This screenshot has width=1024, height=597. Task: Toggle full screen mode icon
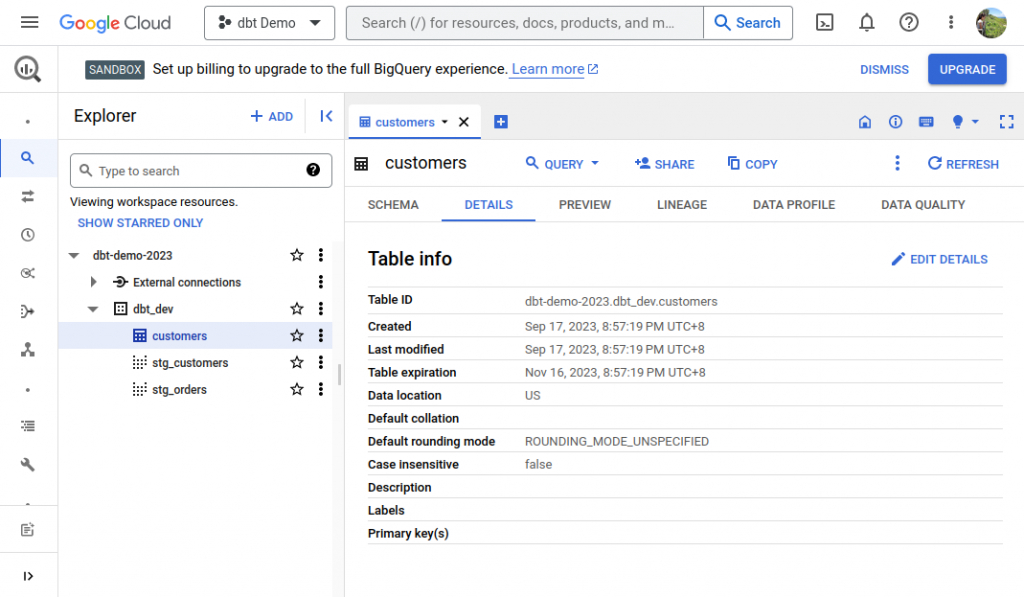click(x=1006, y=121)
